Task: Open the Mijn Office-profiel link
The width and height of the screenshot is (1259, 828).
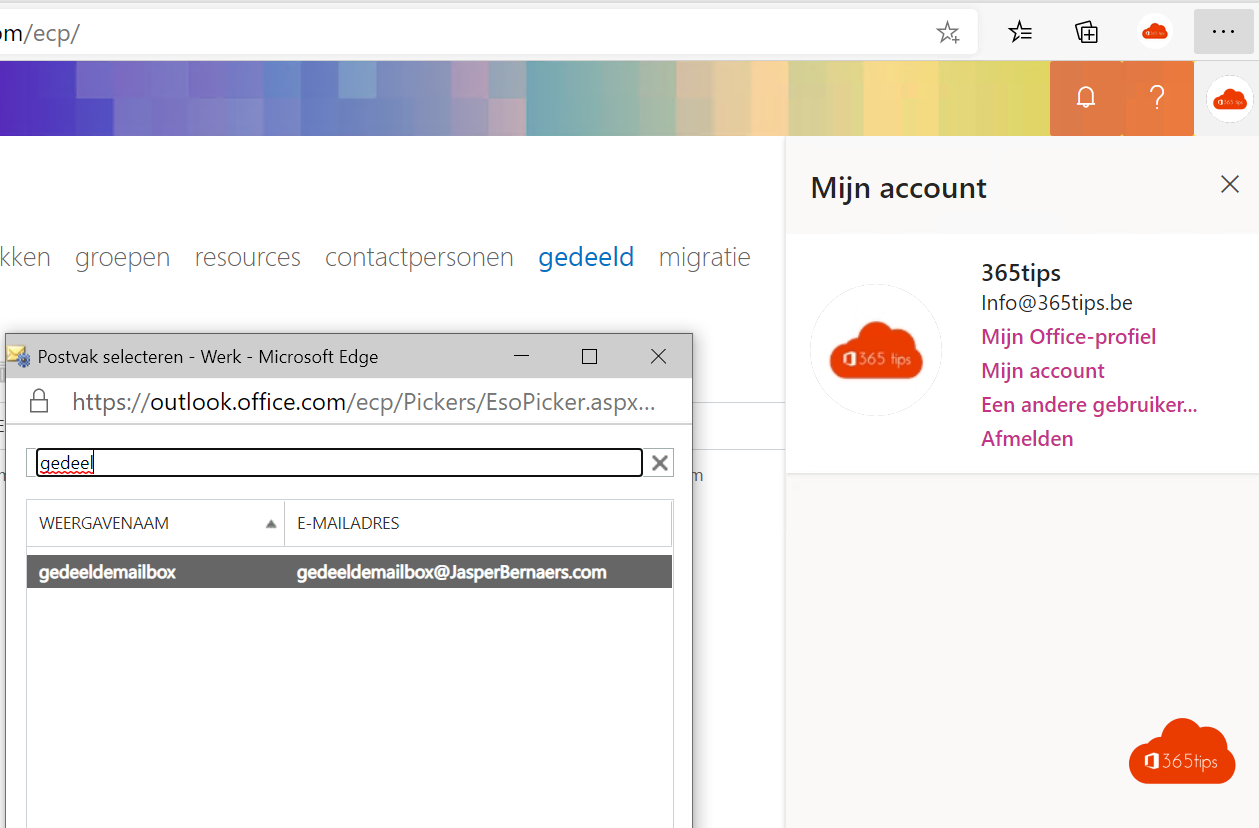Action: click(1068, 337)
